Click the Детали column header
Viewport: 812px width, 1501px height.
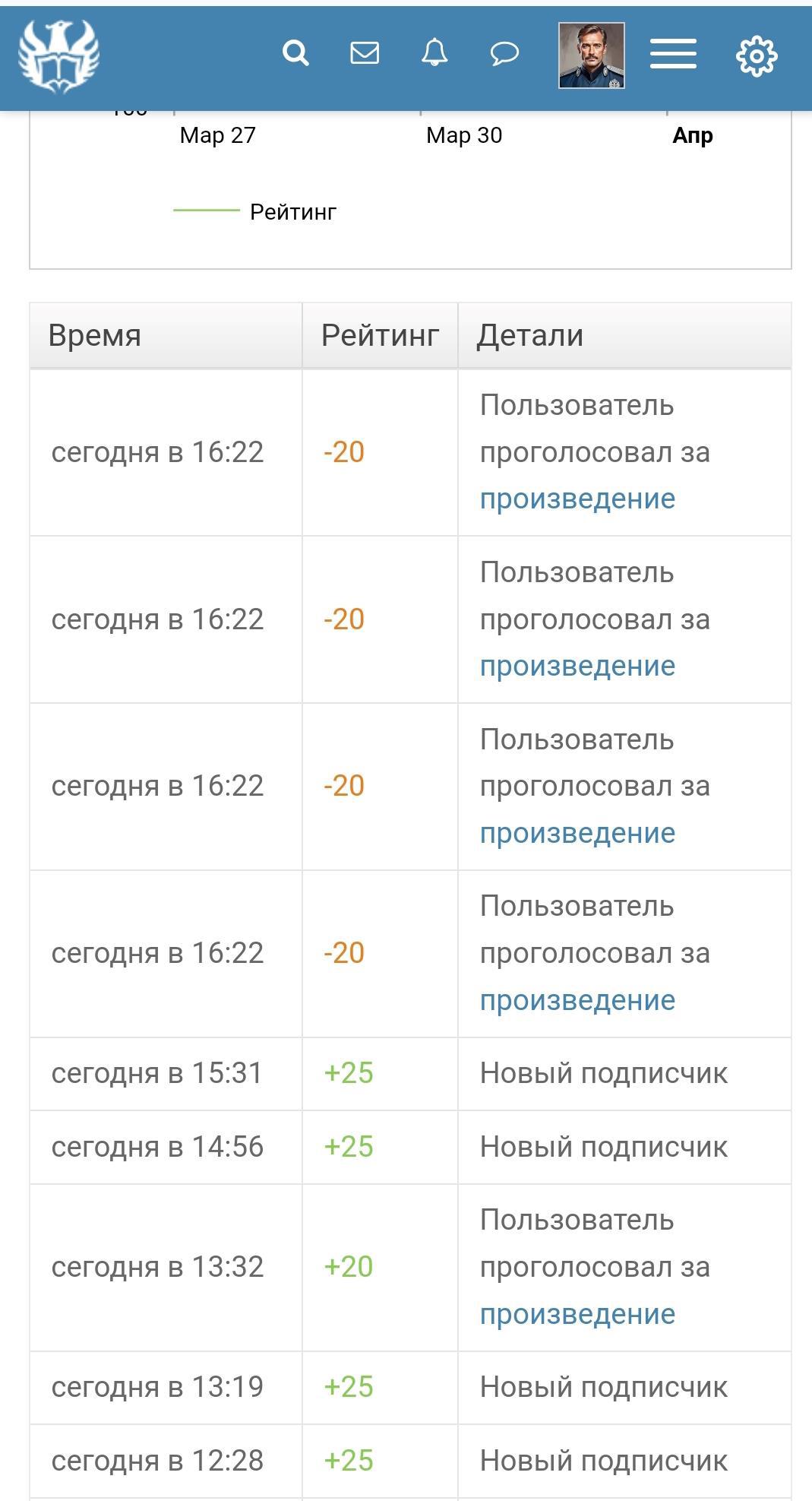pyautogui.click(x=529, y=335)
